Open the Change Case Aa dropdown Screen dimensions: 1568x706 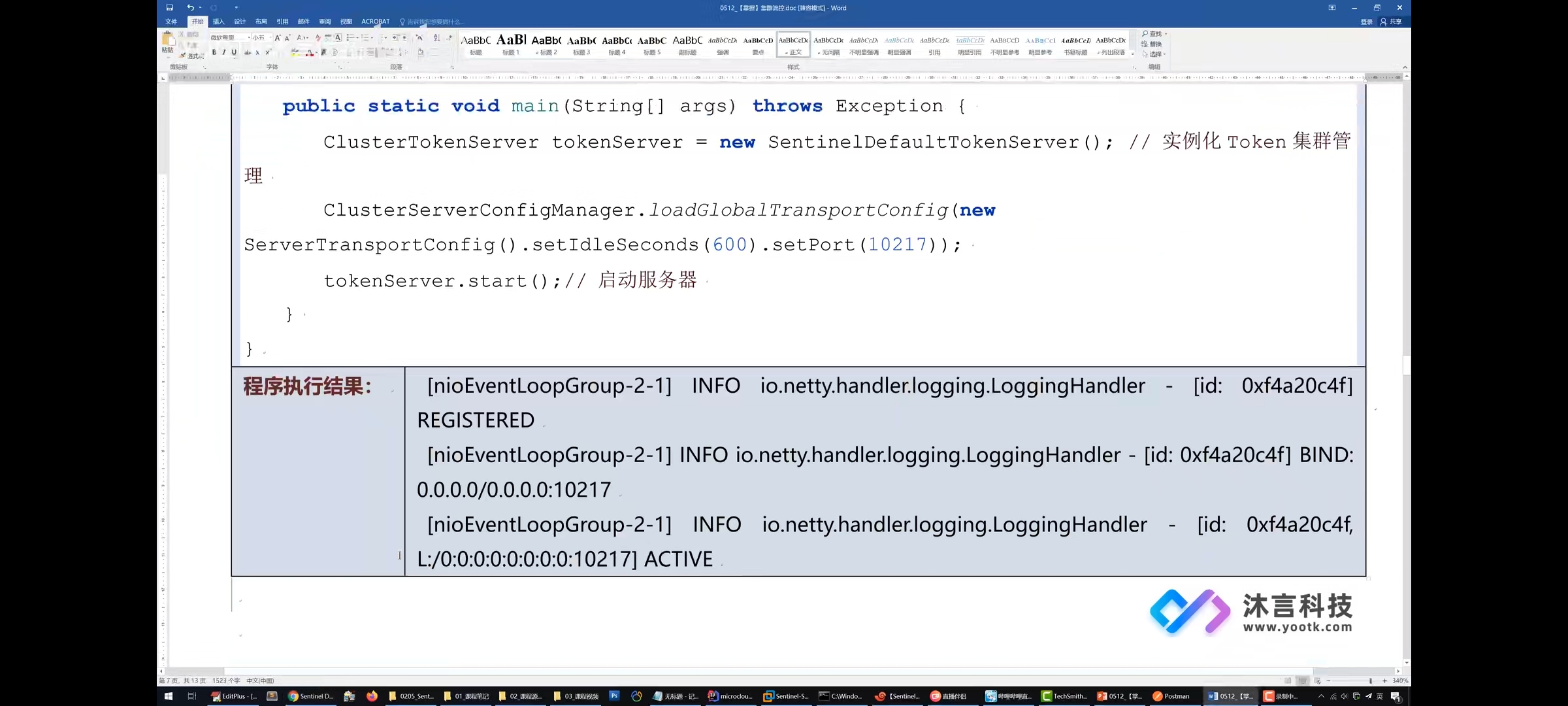point(302,38)
